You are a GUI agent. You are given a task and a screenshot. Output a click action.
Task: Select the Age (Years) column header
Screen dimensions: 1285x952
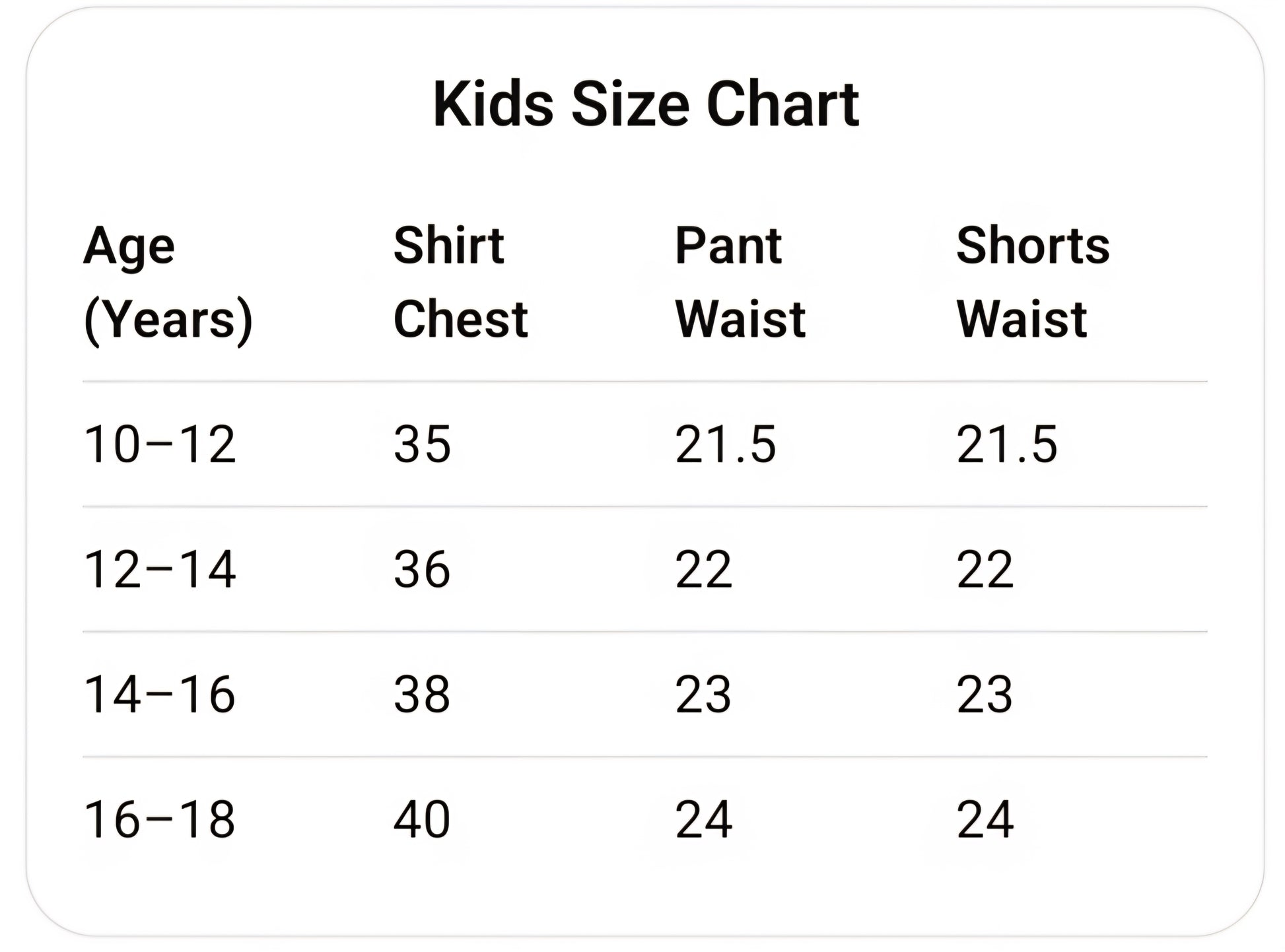tap(168, 284)
